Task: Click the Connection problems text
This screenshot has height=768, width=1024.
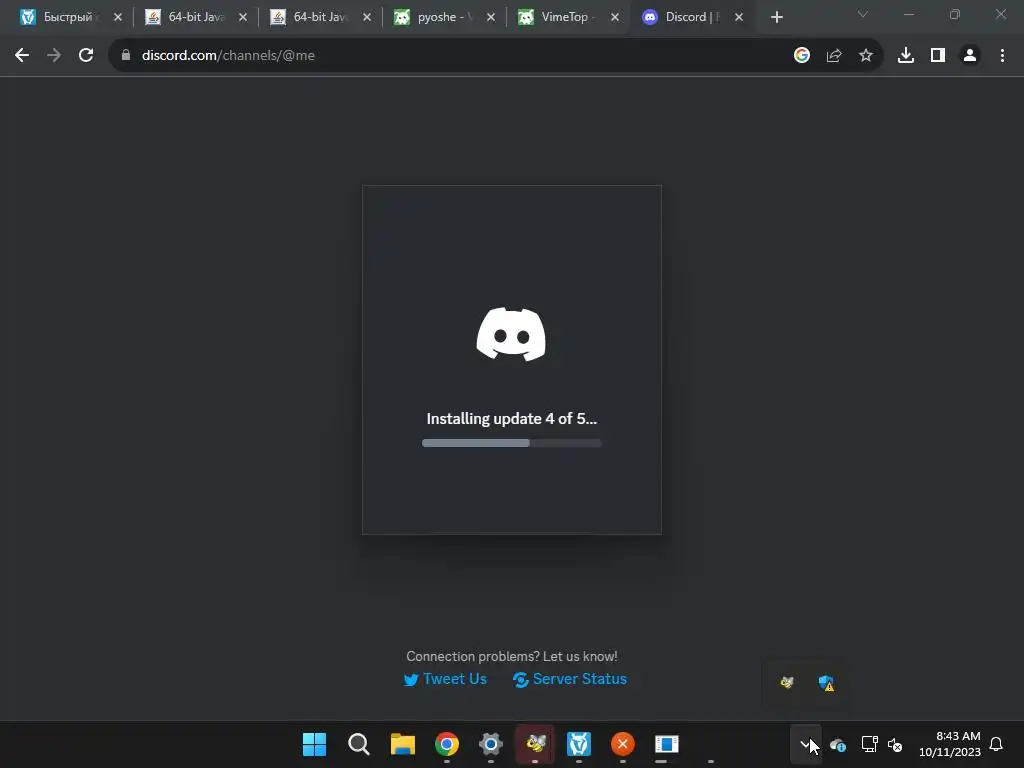Action: tap(511, 656)
